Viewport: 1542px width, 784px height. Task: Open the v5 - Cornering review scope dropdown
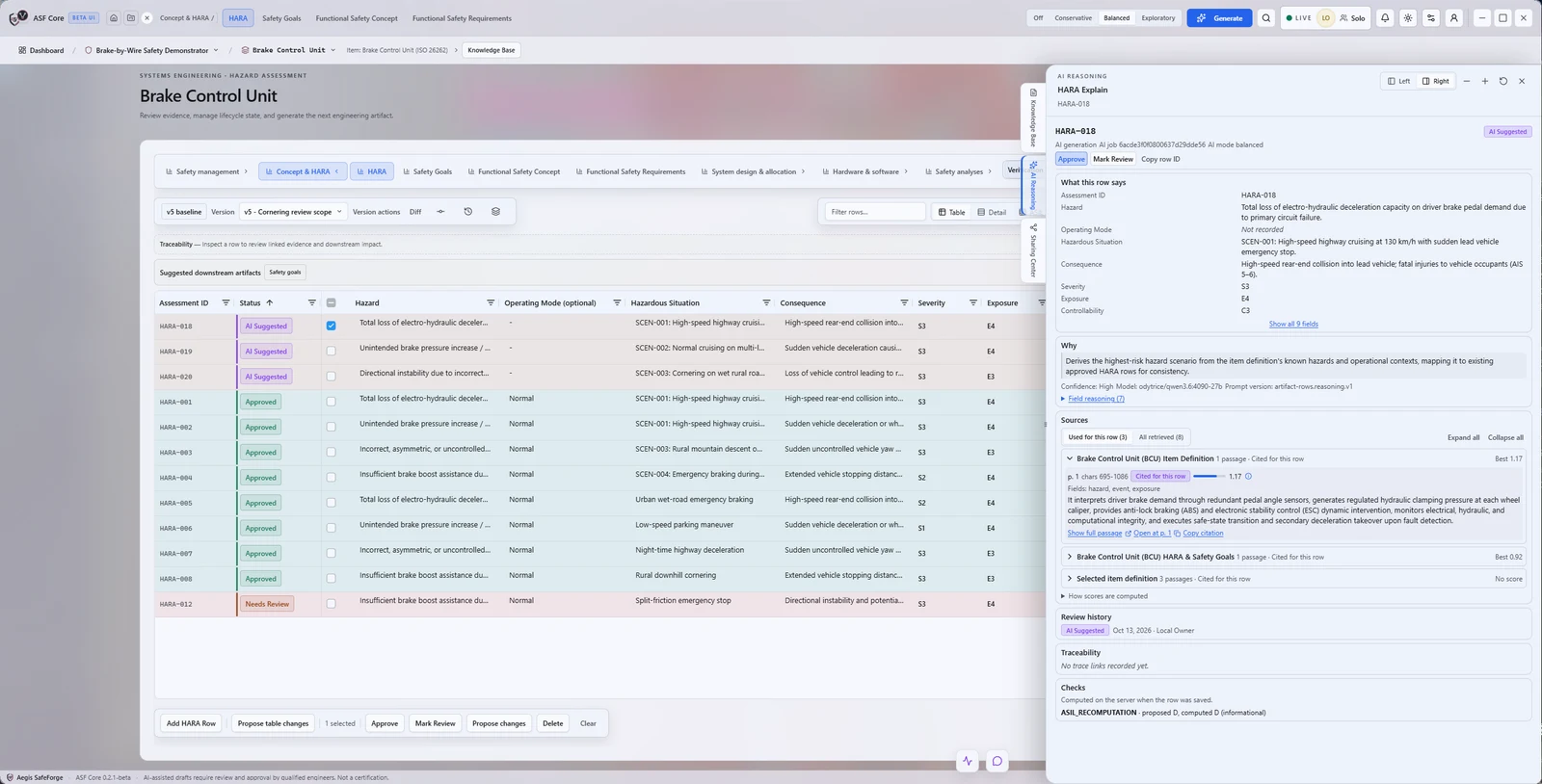[293, 212]
